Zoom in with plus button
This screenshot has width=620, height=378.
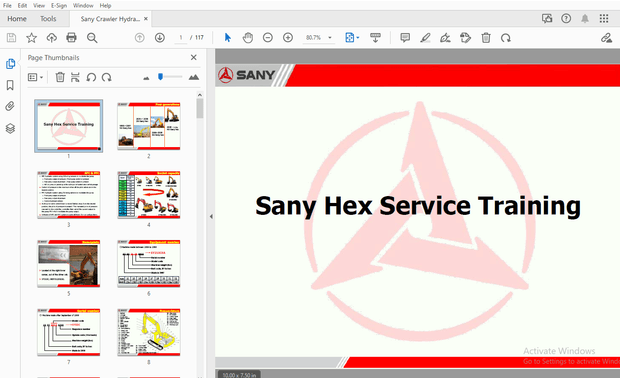coord(288,38)
